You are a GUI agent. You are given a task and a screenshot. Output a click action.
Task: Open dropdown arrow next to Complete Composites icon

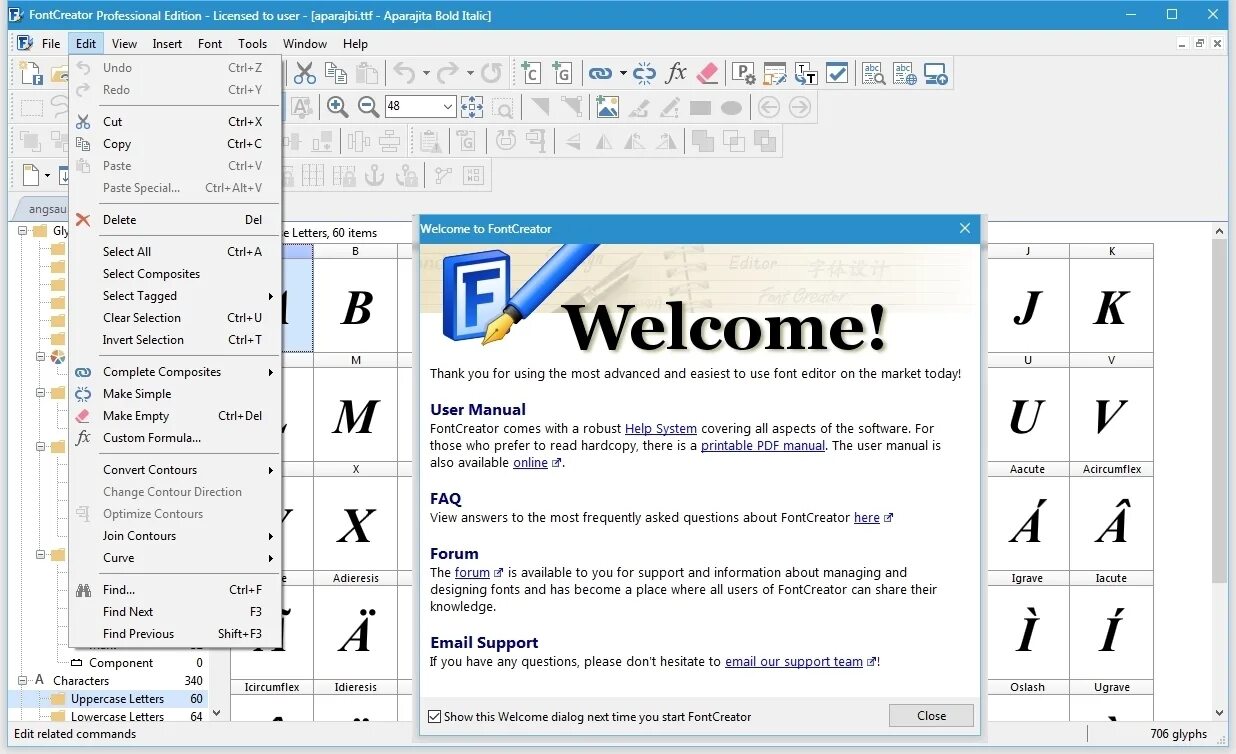pos(623,73)
